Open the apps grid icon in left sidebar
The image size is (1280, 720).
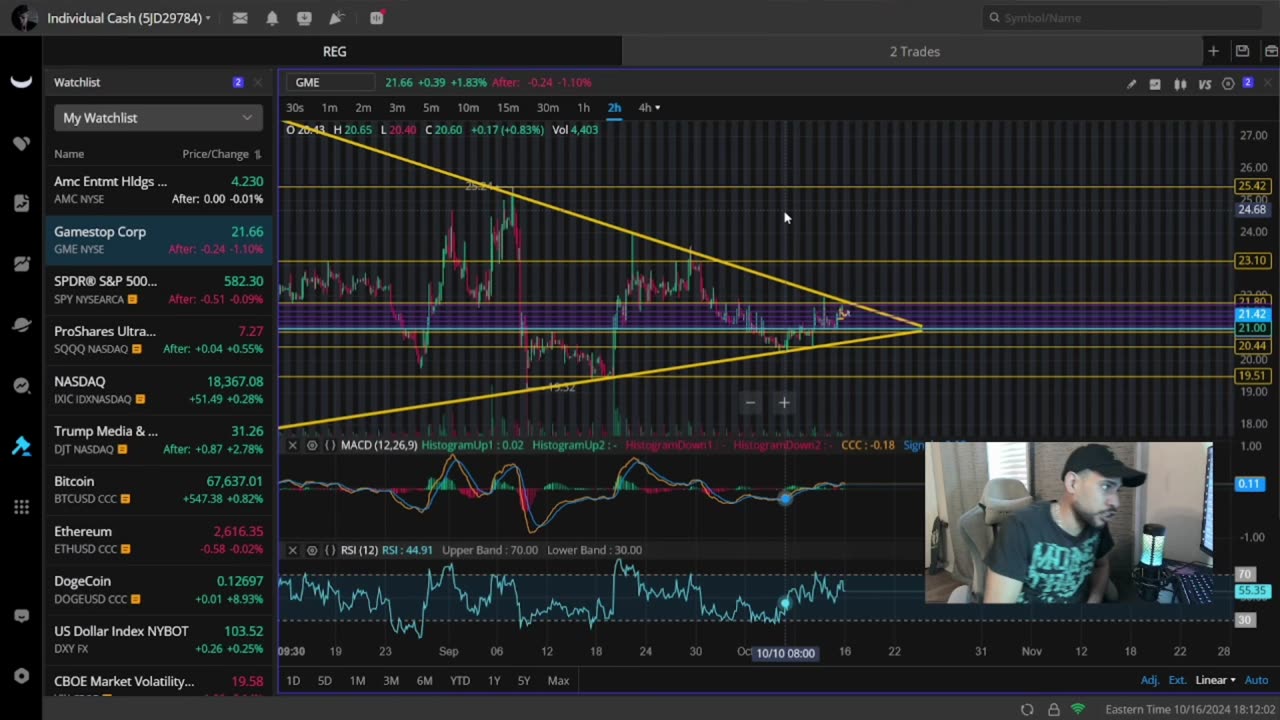coord(21,507)
